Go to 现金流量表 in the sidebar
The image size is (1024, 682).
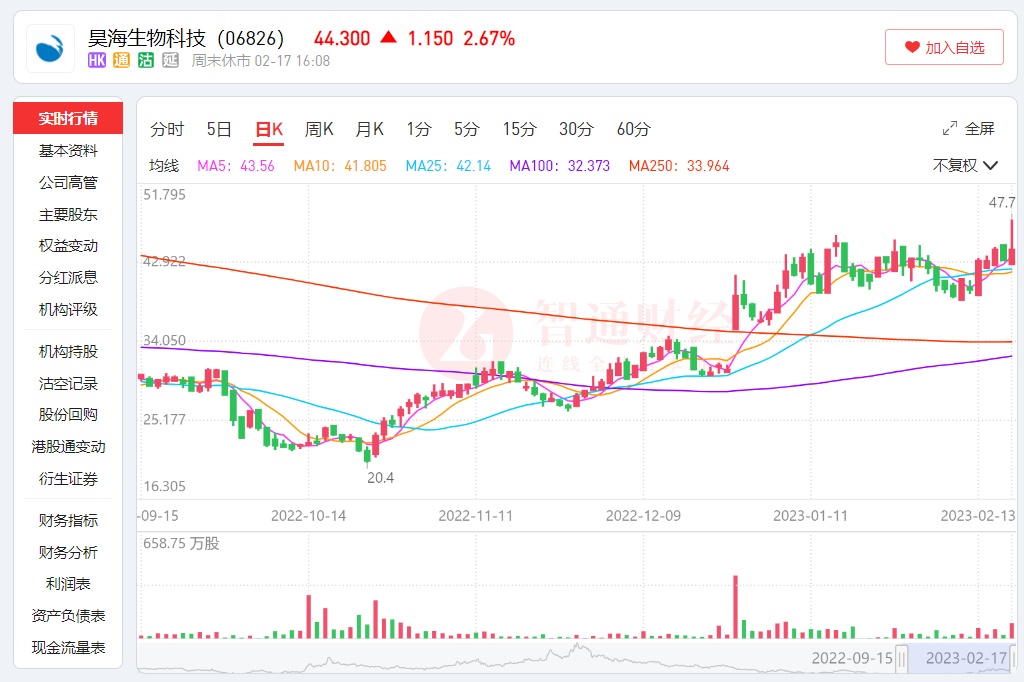click(x=68, y=647)
